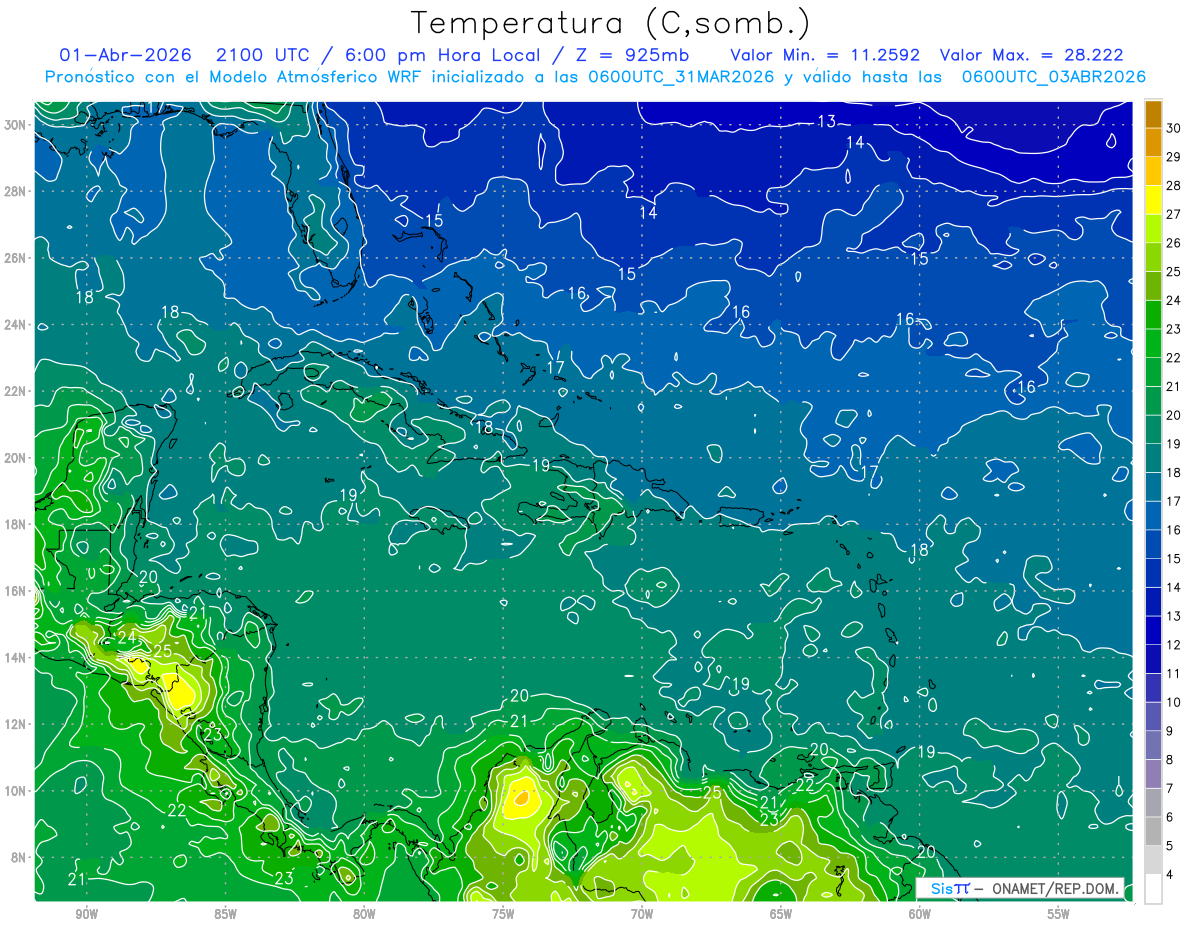This screenshot has width=1200, height=927.
Task: Click the 8N latitude axis label
Action: pyautogui.click(x=20, y=857)
